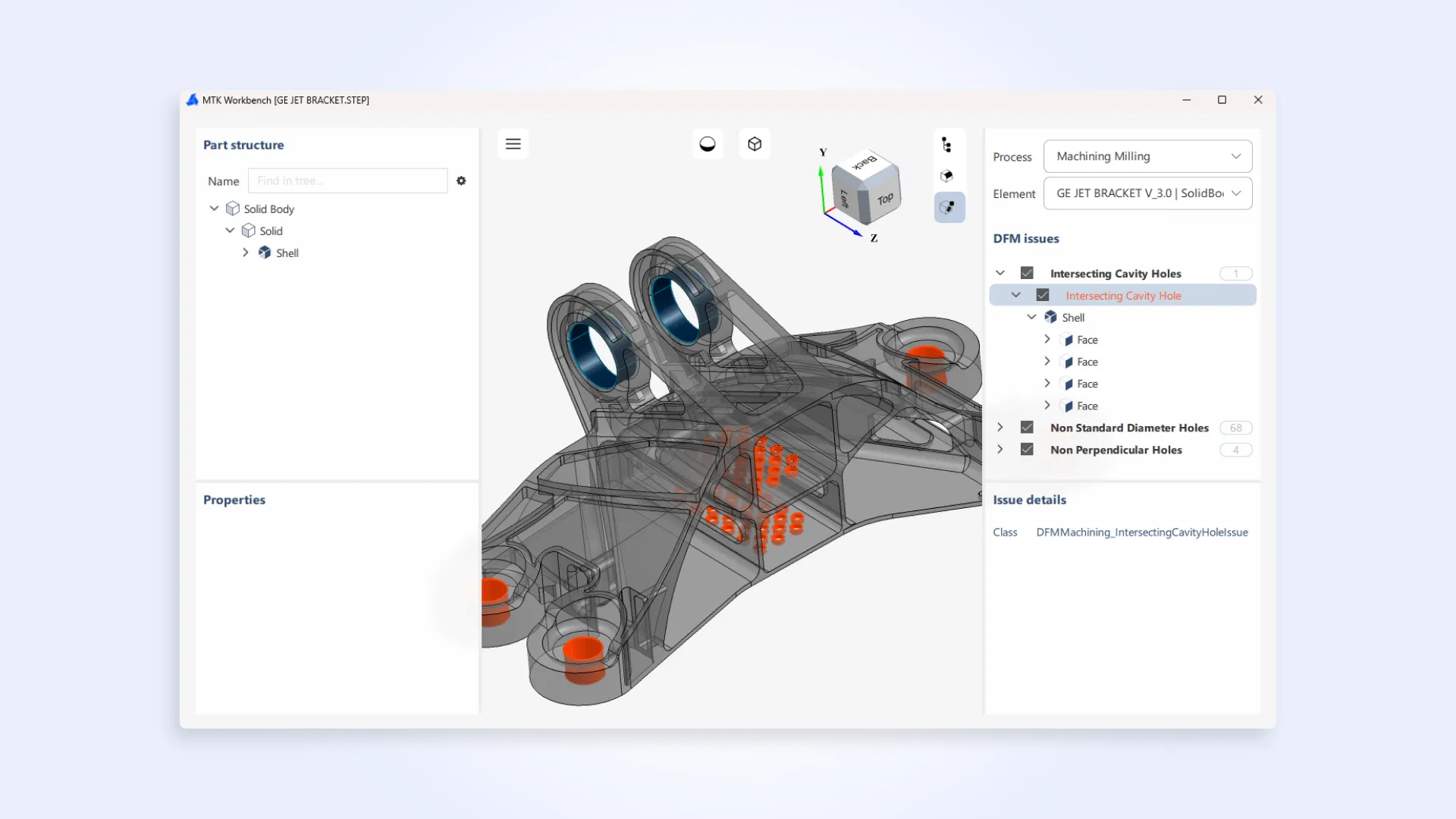
Task: Click the highlighted hole-visualization cube icon
Action: point(949,207)
